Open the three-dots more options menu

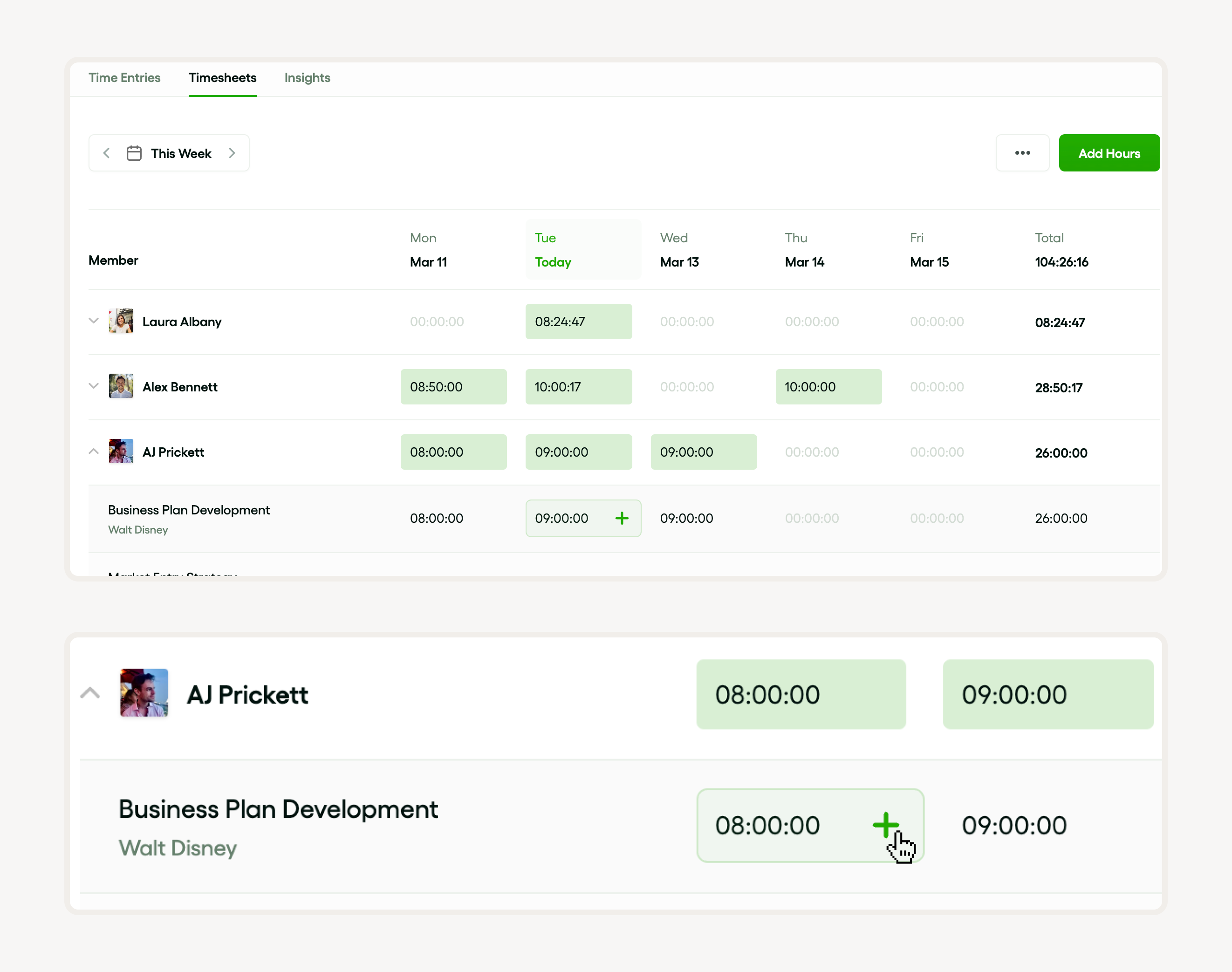(x=1022, y=153)
